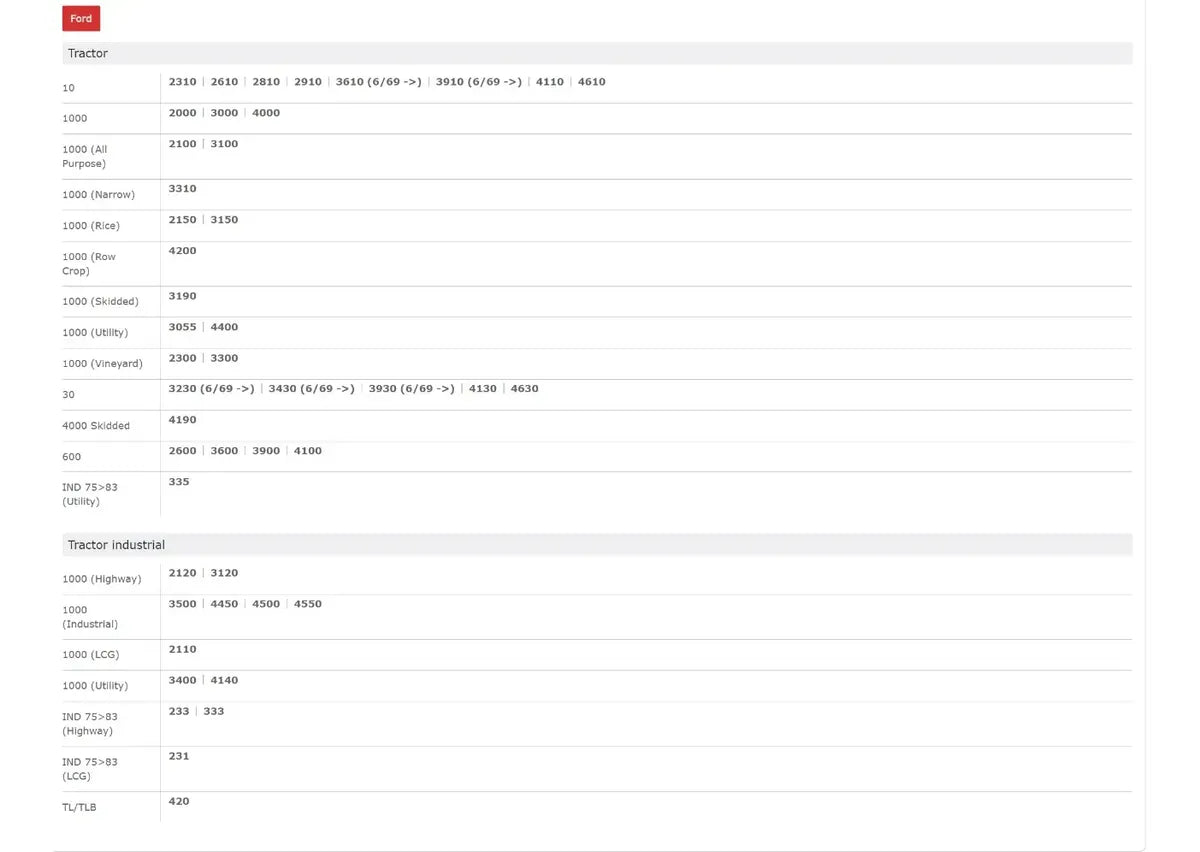Open the 4630 model link
The image size is (1200, 852).
pyautogui.click(x=525, y=389)
